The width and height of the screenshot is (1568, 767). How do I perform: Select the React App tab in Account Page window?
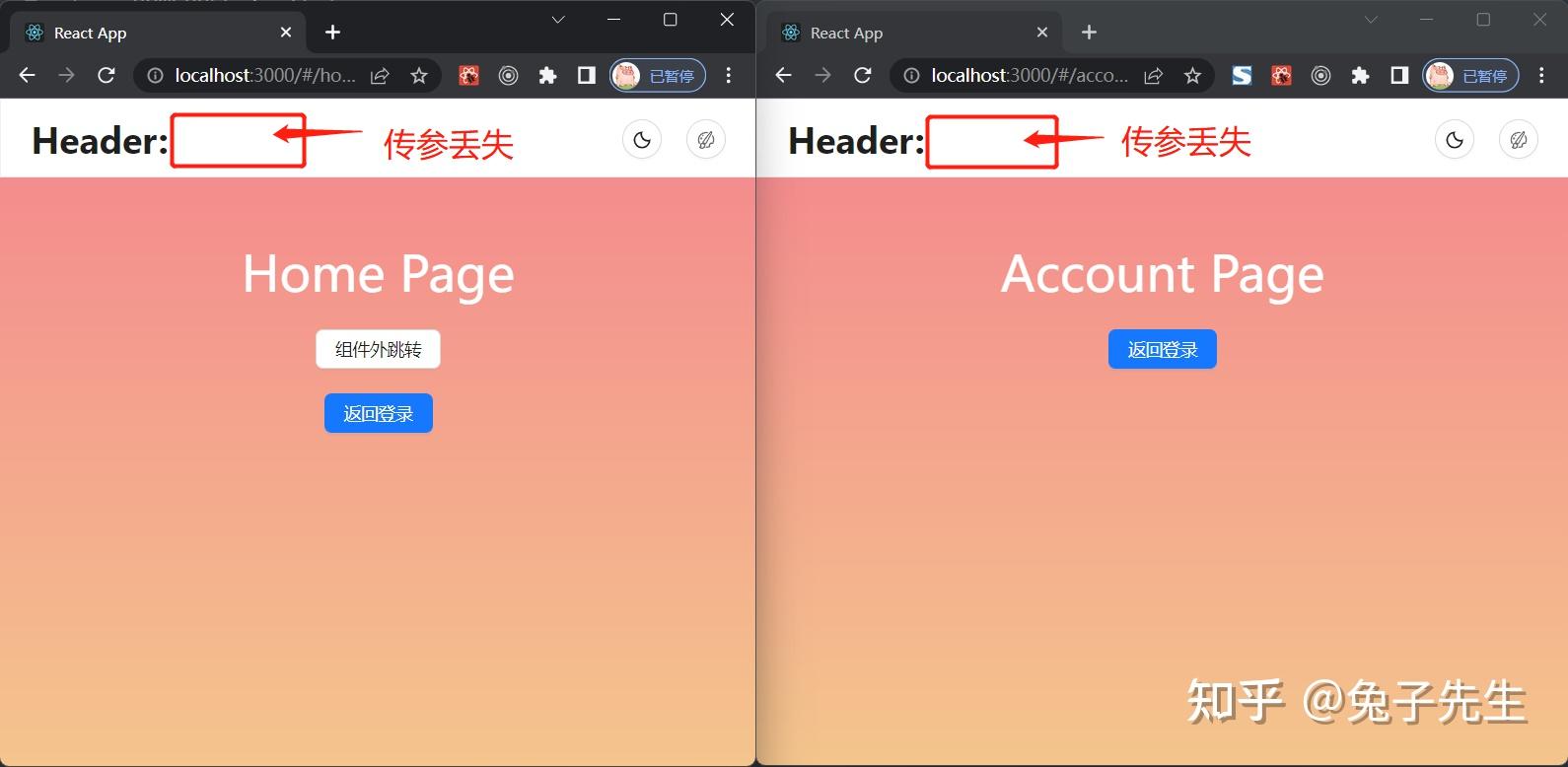coord(914,33)
